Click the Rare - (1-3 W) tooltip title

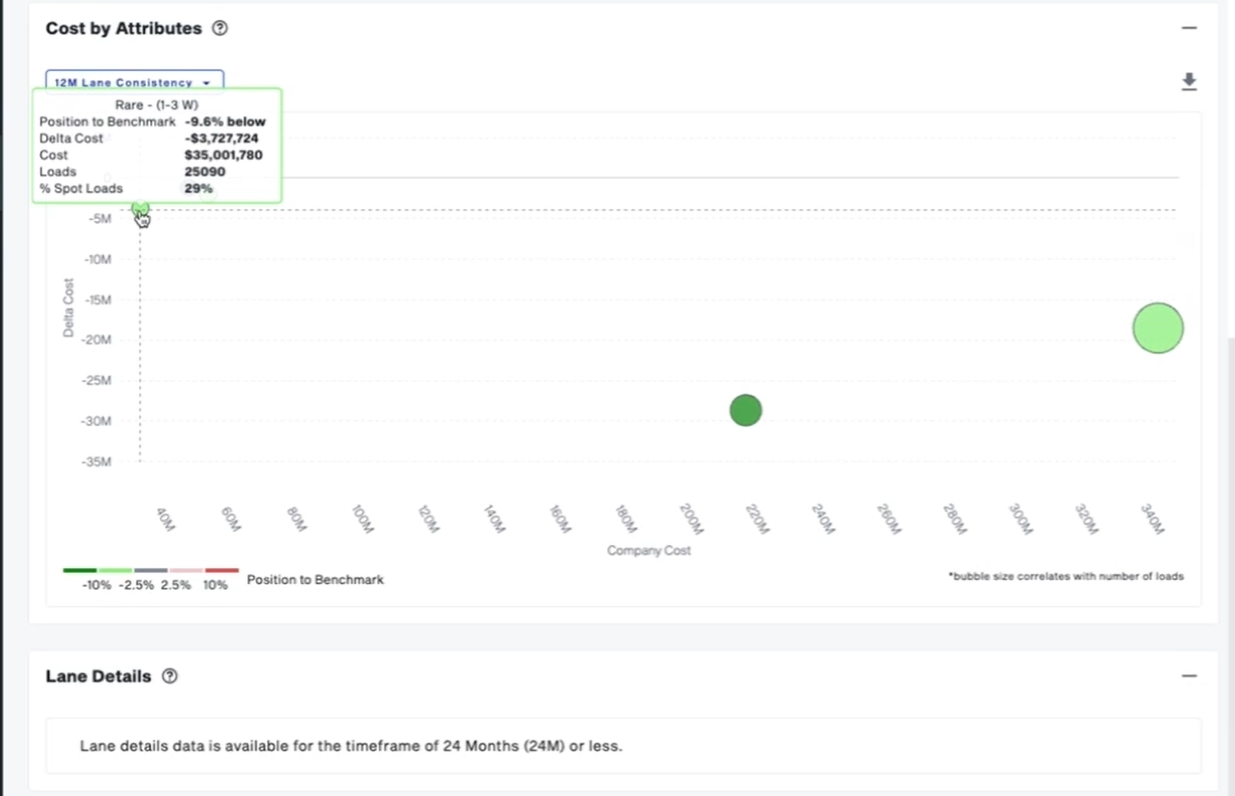(157, 104)
